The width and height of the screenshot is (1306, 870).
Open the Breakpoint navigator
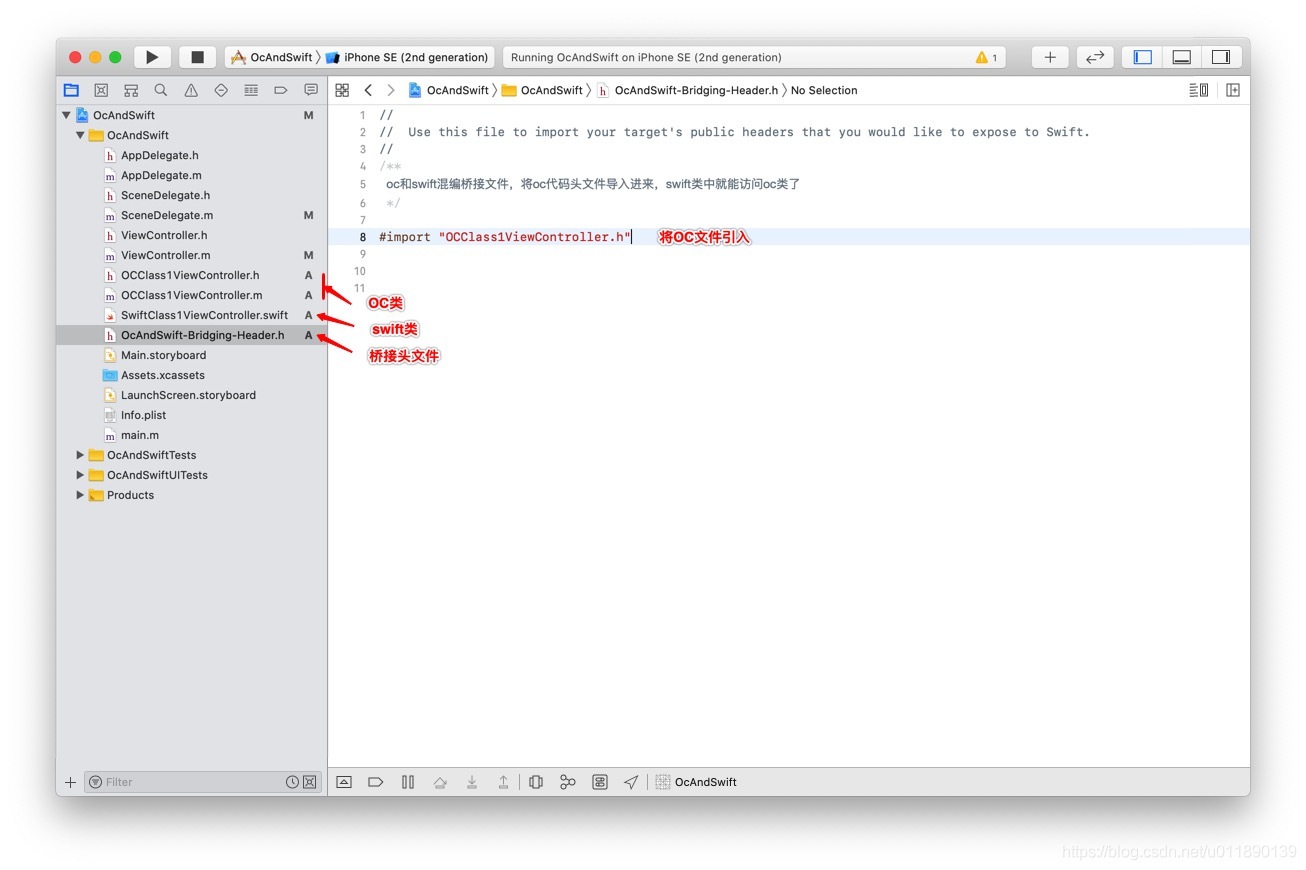[281, 90]
